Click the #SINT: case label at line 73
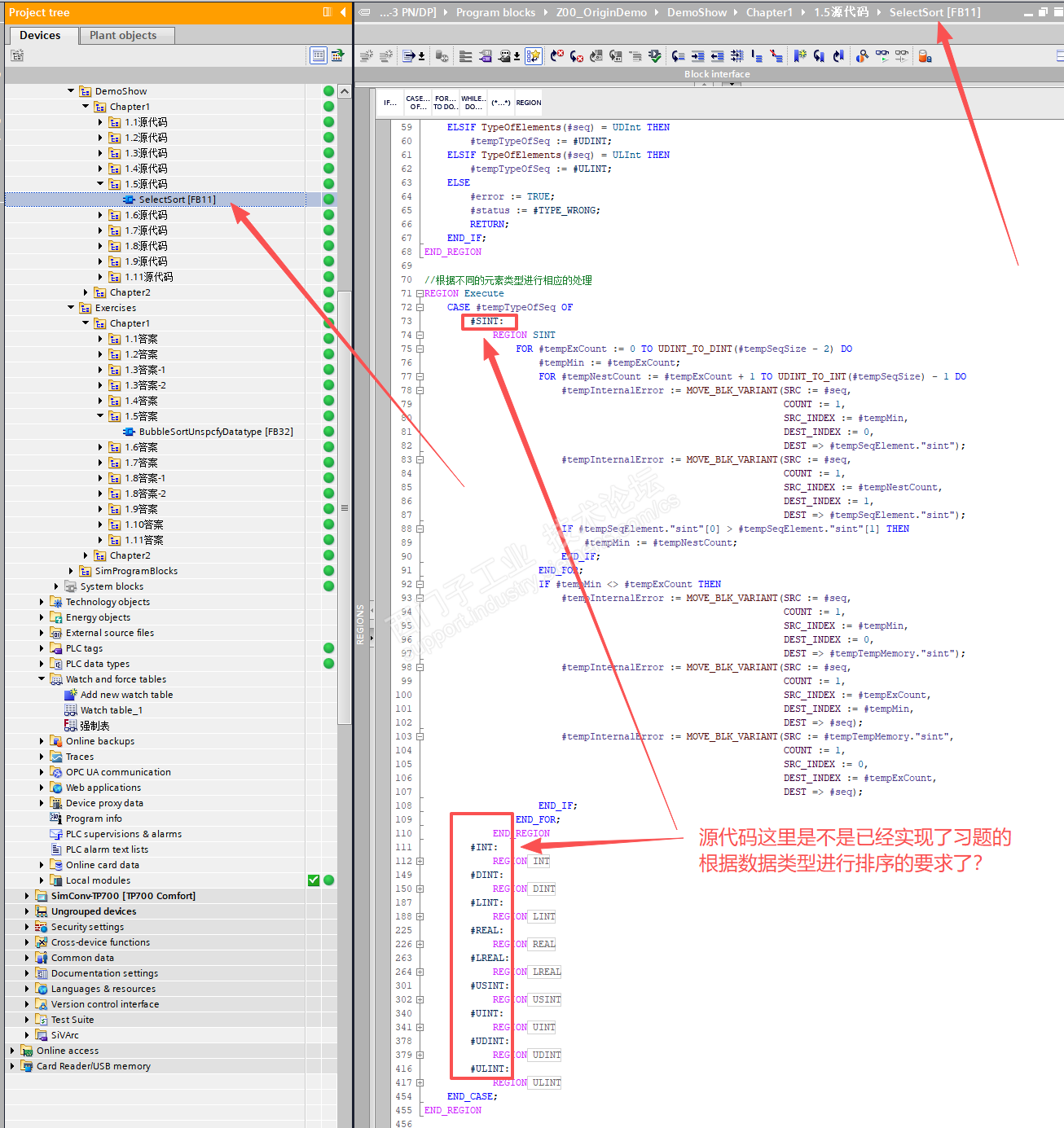 click(x=487, y=321)
